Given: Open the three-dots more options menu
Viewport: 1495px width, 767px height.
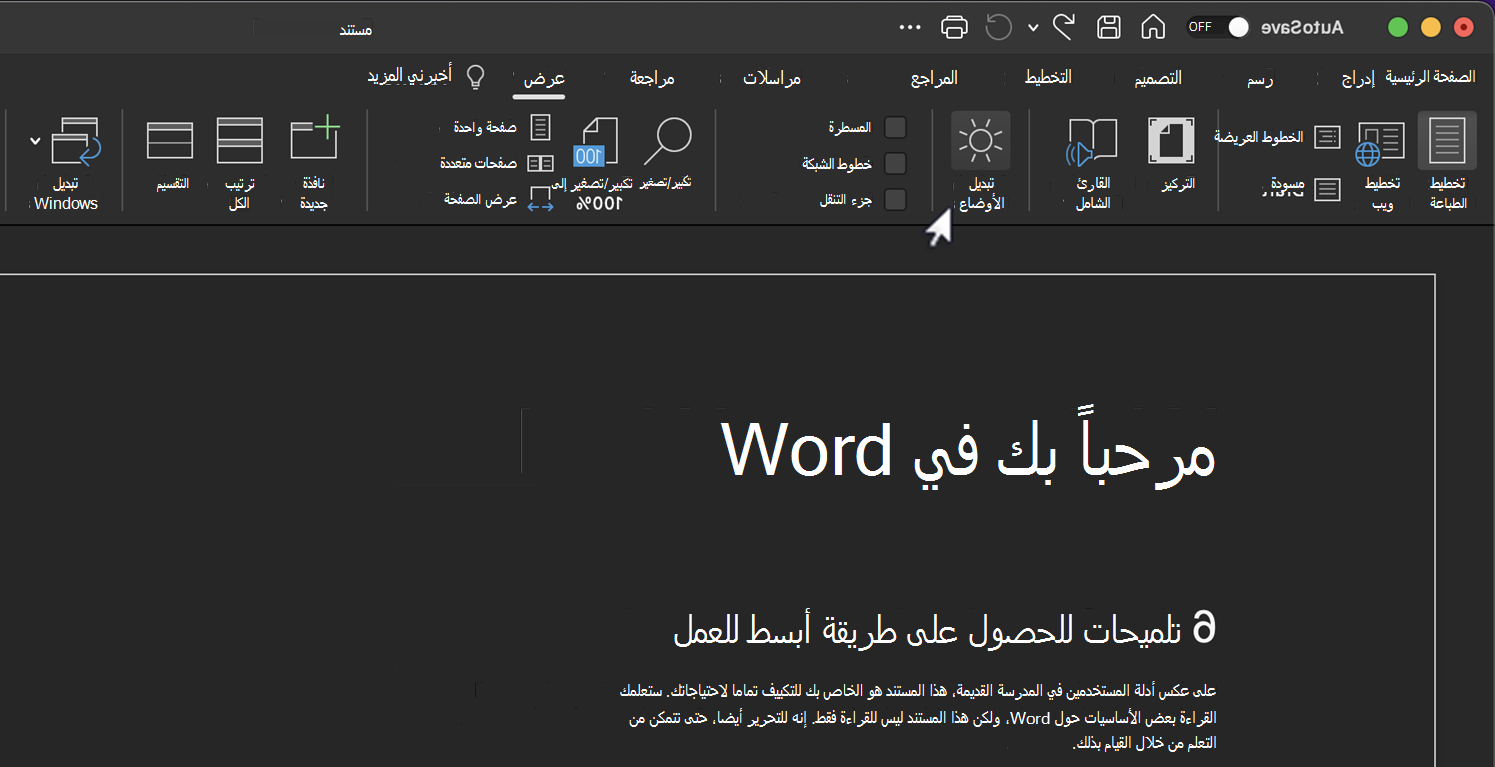Looking at the screenshot, I should tap(910, 27).
